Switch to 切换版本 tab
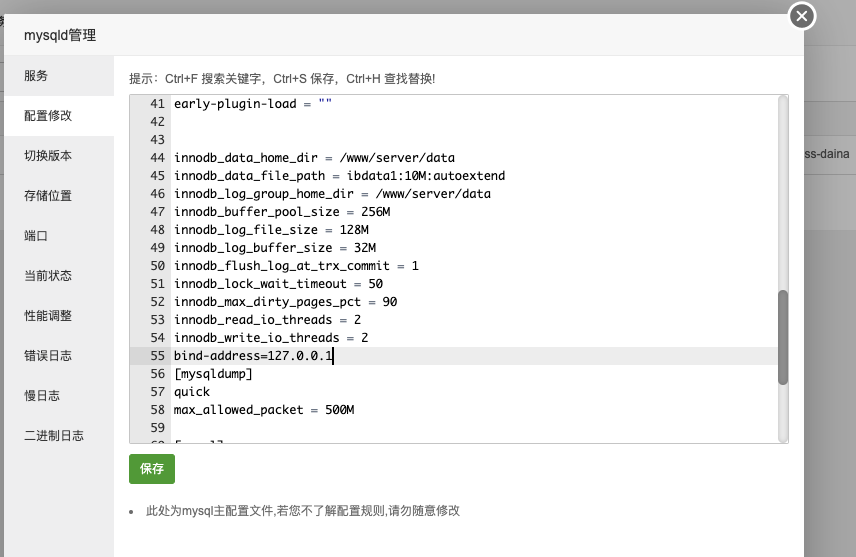856x557 pixels. (59, 156)
